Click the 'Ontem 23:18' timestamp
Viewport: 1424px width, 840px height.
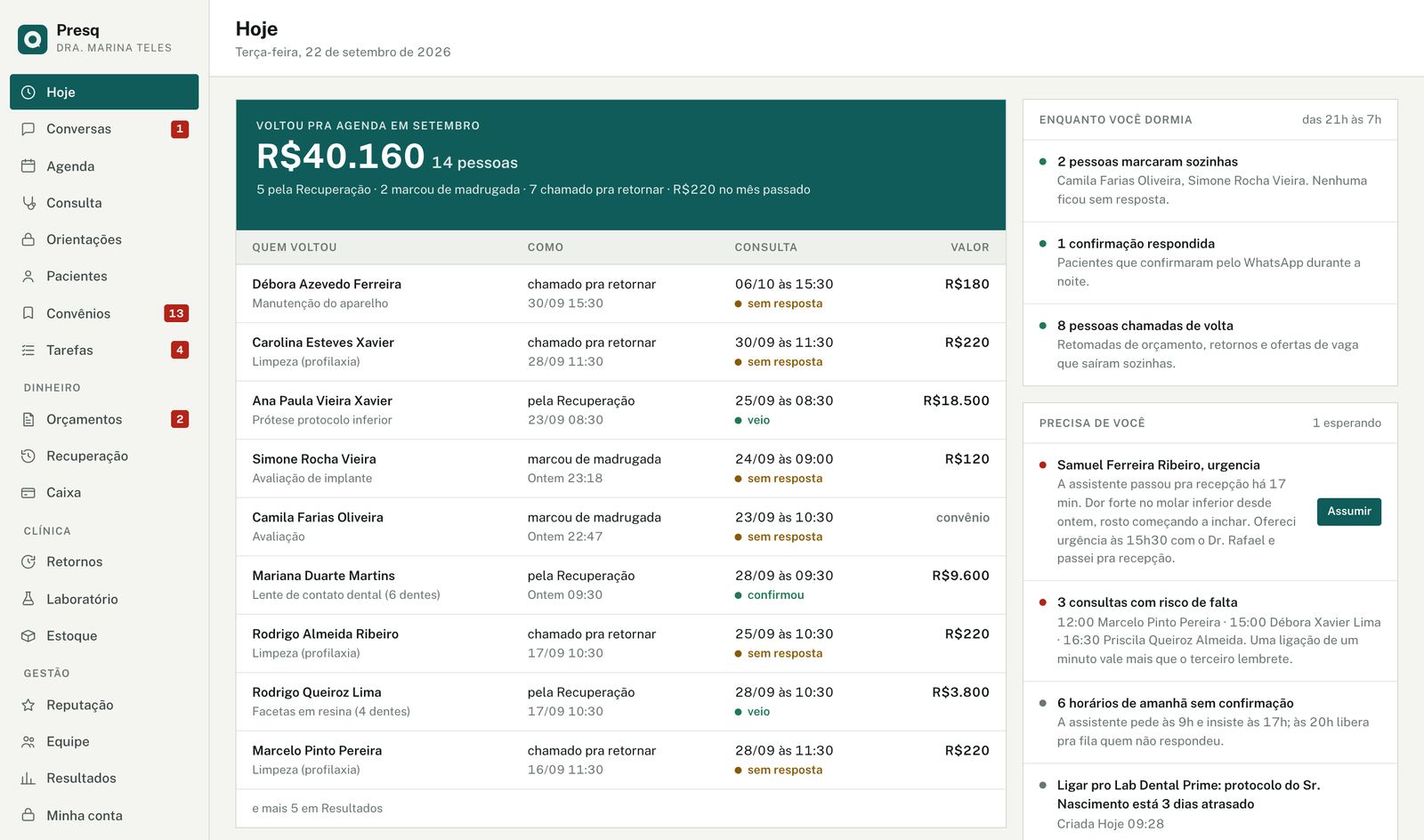click(x=565, y=479)
